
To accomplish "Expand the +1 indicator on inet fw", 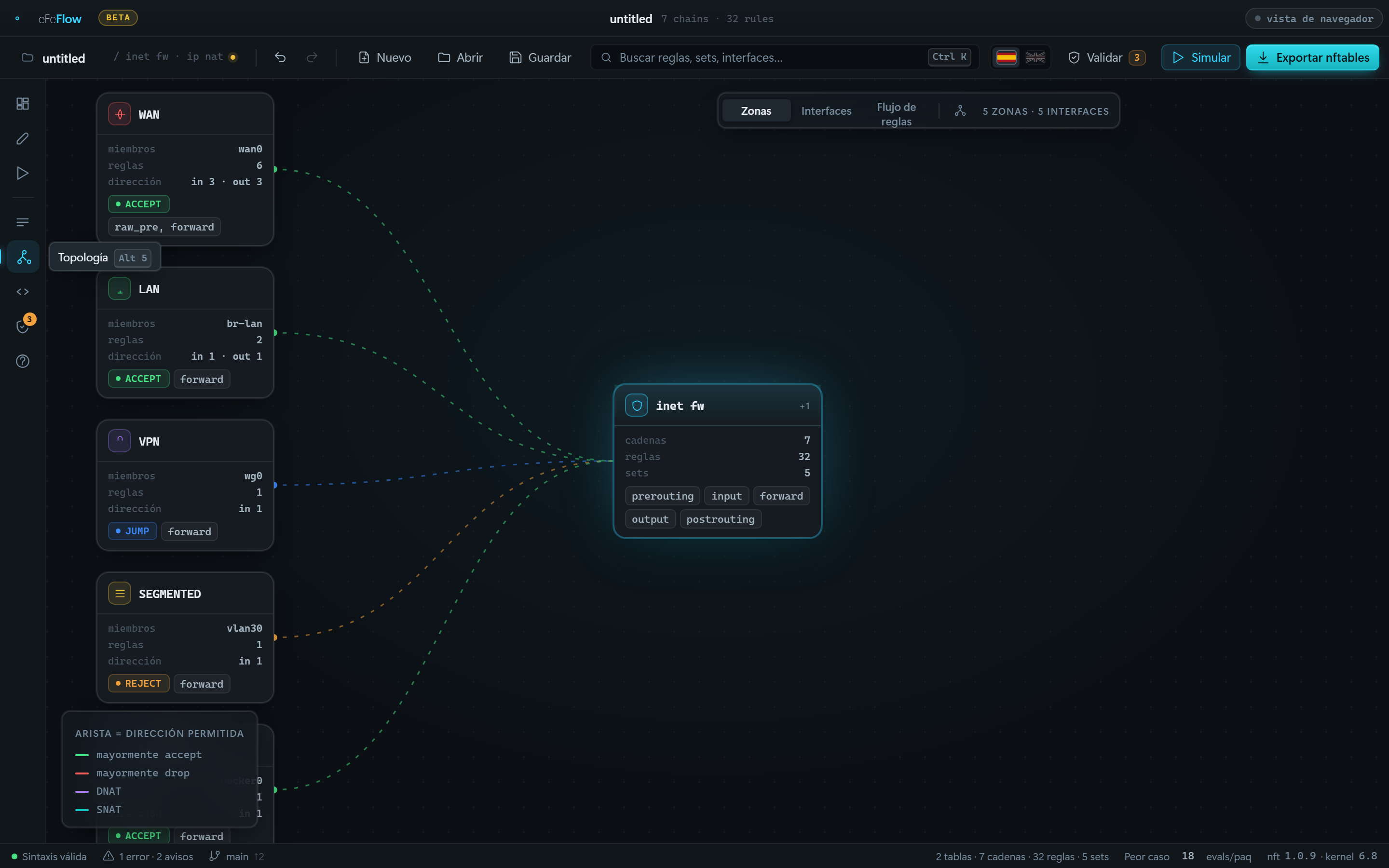I will point(804,406).
